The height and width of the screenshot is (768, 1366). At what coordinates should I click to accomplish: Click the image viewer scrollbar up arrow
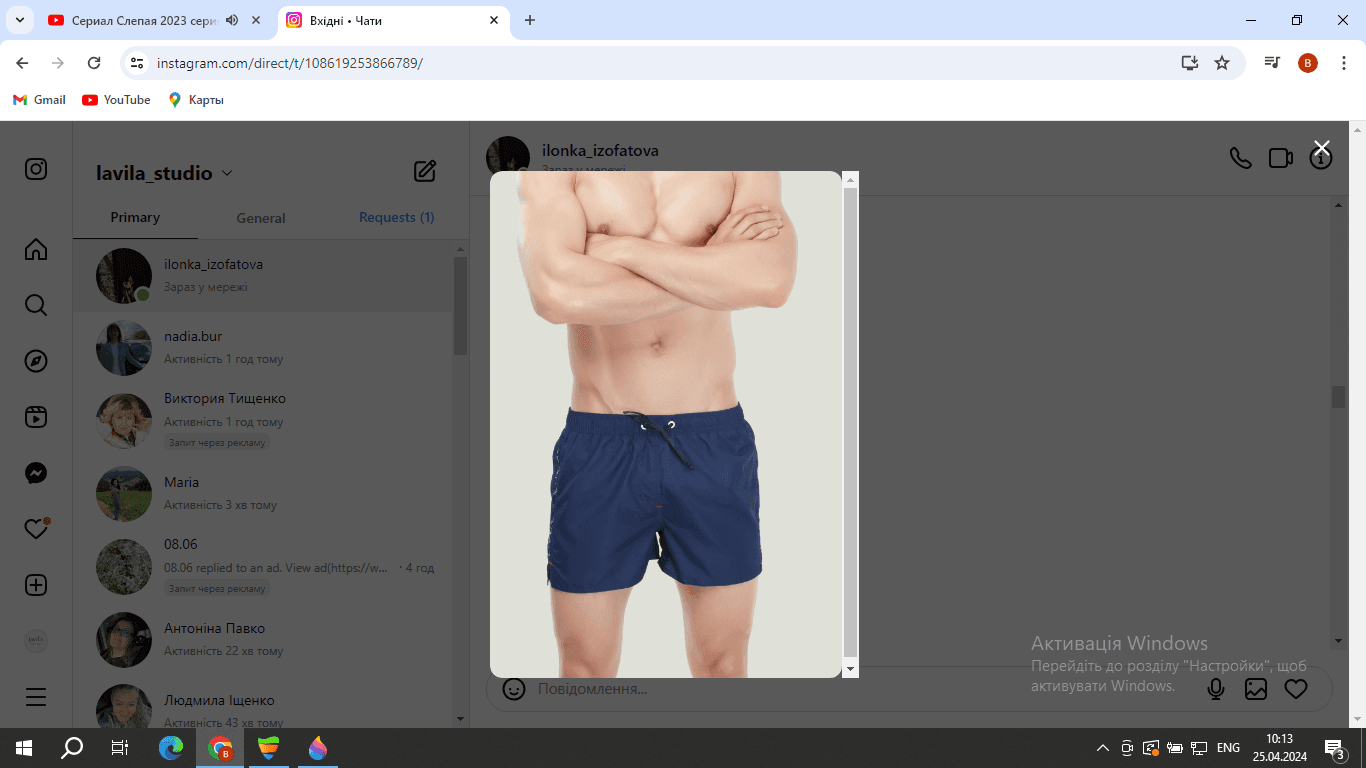pyautogui.click(x=851, y=180)
